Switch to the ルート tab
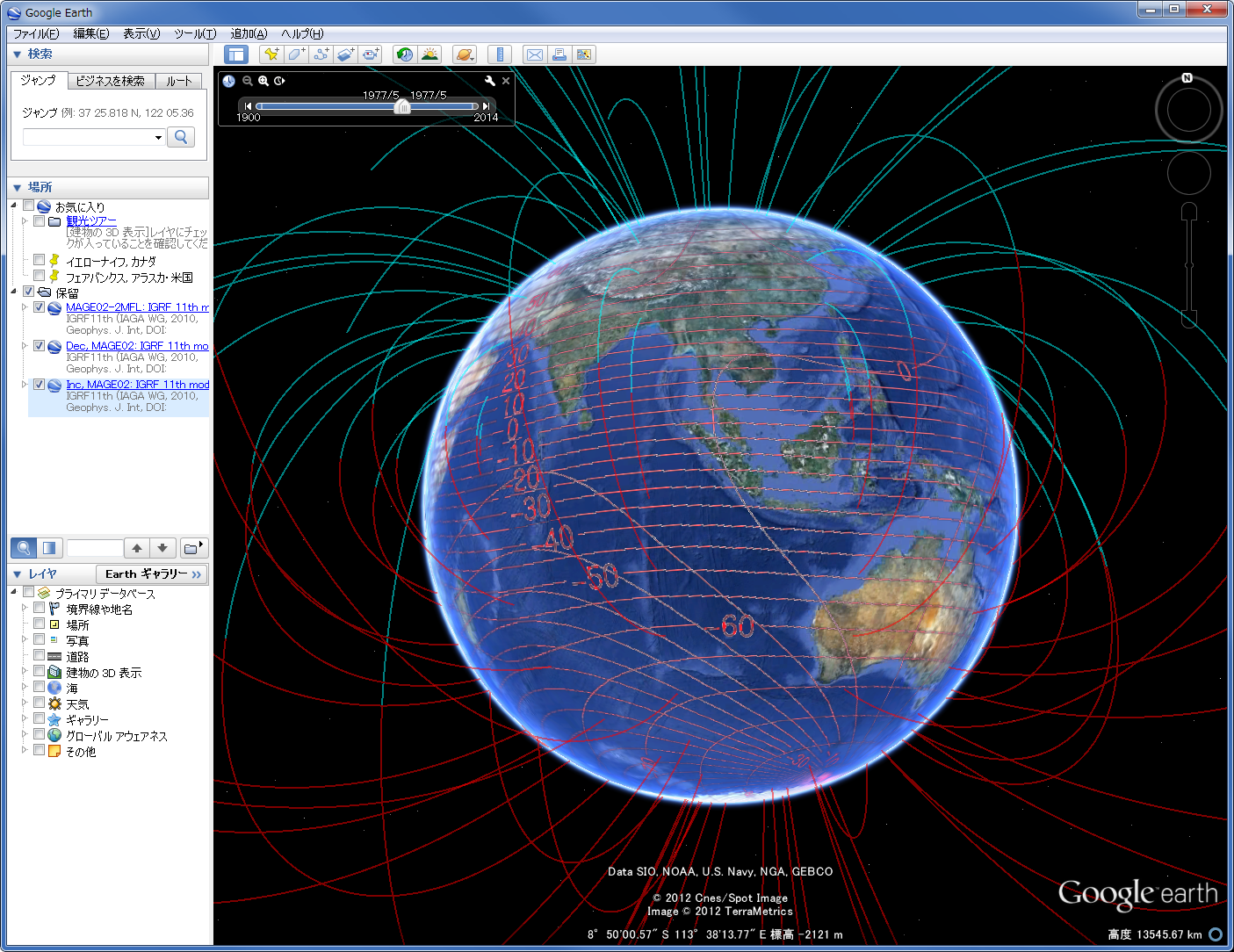The height and width of the screenshot is (952, 1234). (x=179, y=81)
